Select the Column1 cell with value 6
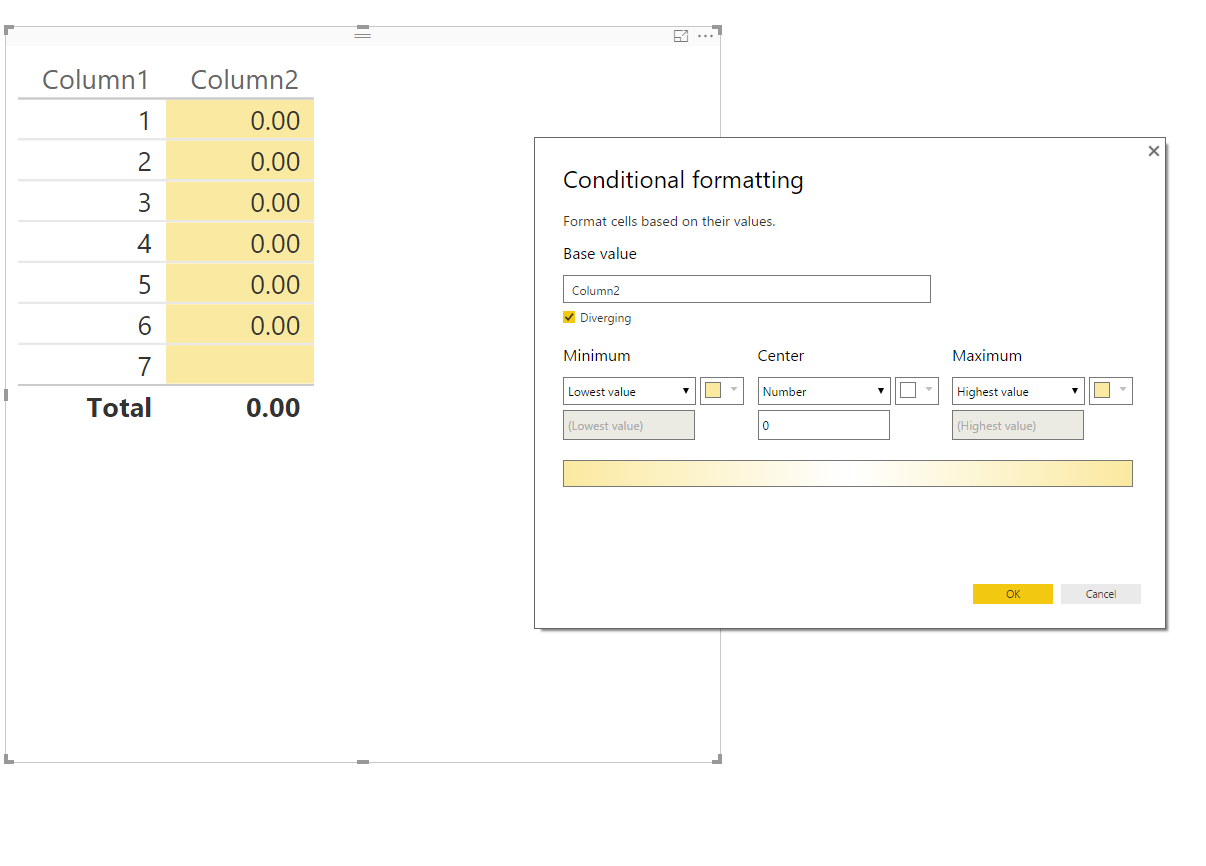This screenshot has height=866, width=1206. tap(92, 326)
